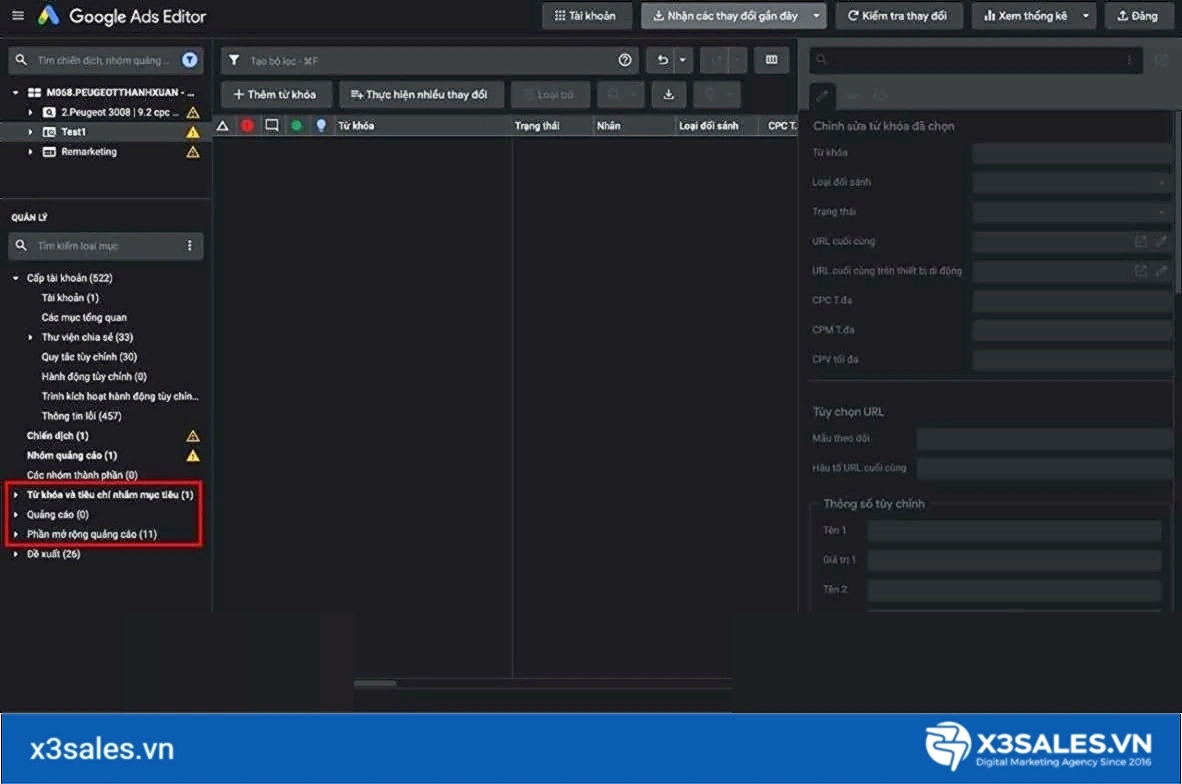Click the funnel icon of the filter bar
1182x784 pixels.
(234, 60)
